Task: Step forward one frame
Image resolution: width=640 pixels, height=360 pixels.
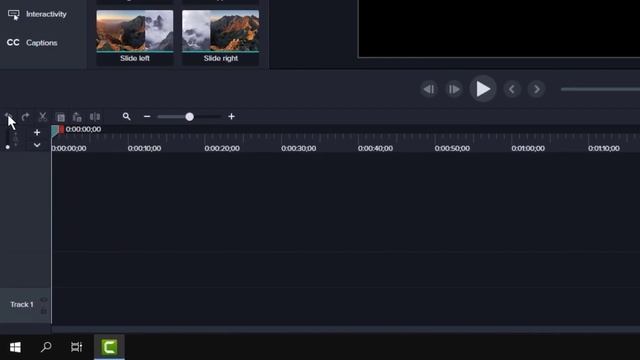Action: [454, 89]
